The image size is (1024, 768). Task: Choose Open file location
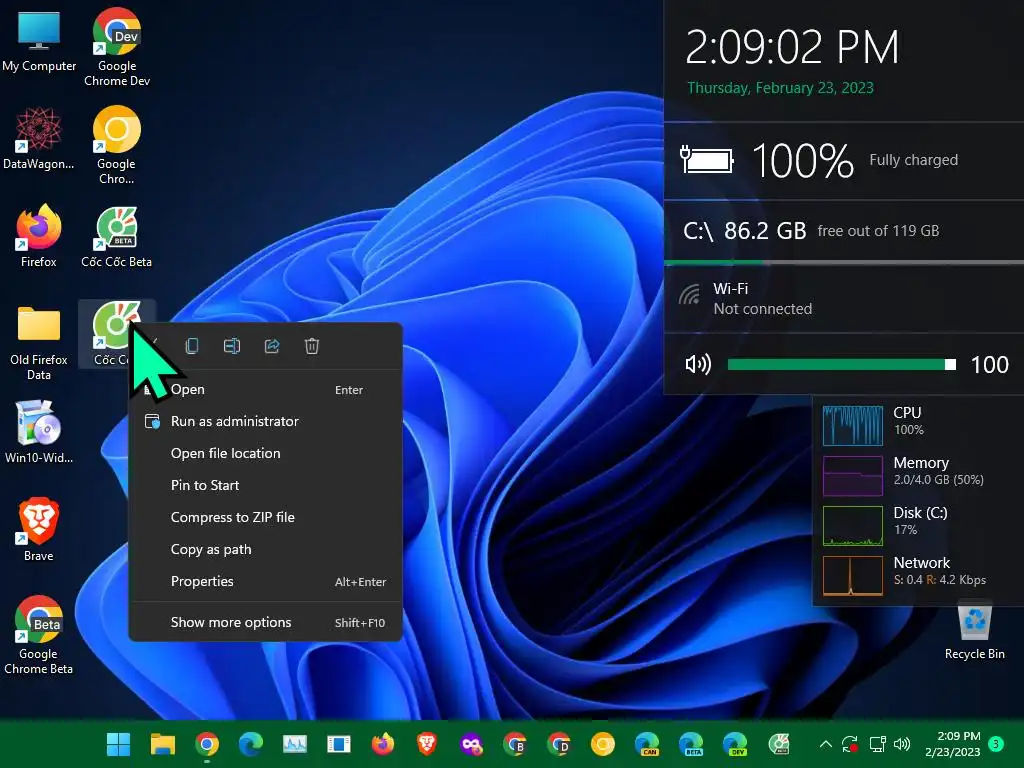pos(265,453)
